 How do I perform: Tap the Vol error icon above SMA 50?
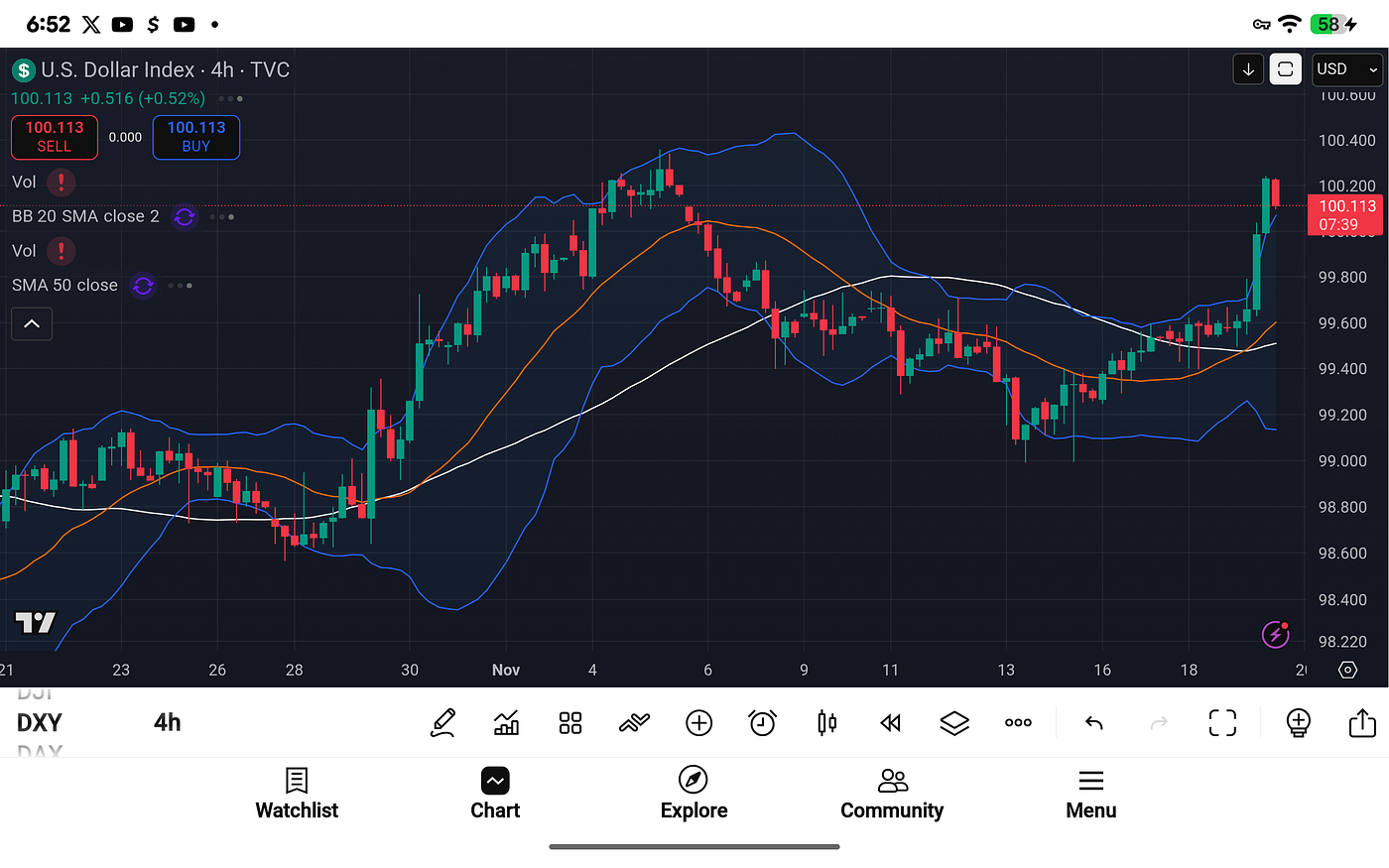coord(61,250)
